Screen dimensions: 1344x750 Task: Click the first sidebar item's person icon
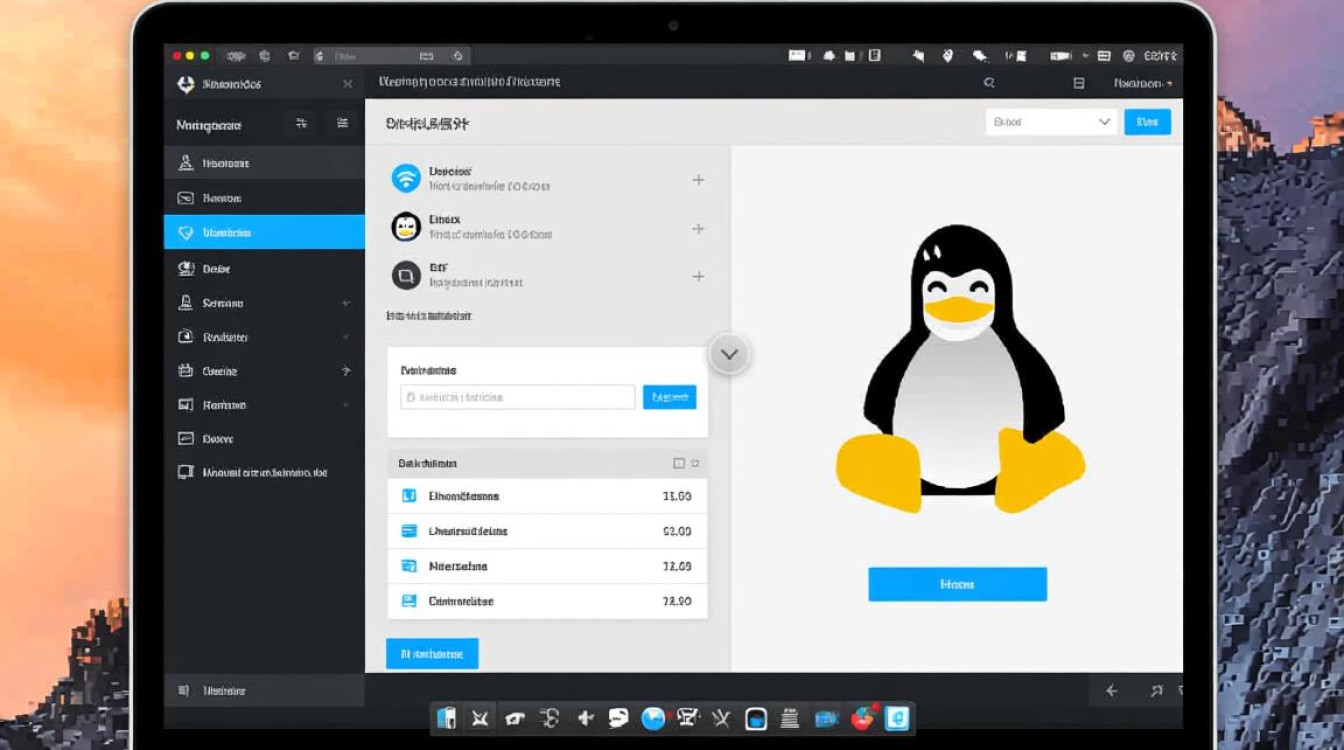click(185, 163)
